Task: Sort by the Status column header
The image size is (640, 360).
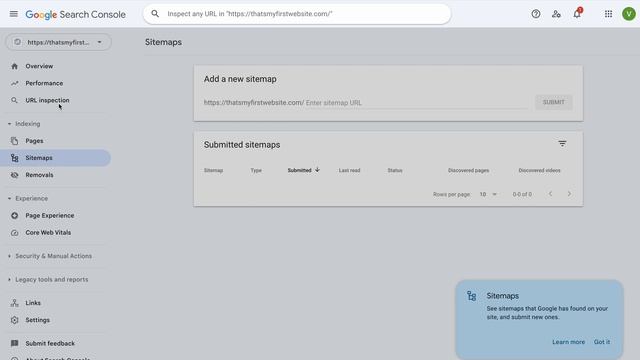Action: (395, 170)
